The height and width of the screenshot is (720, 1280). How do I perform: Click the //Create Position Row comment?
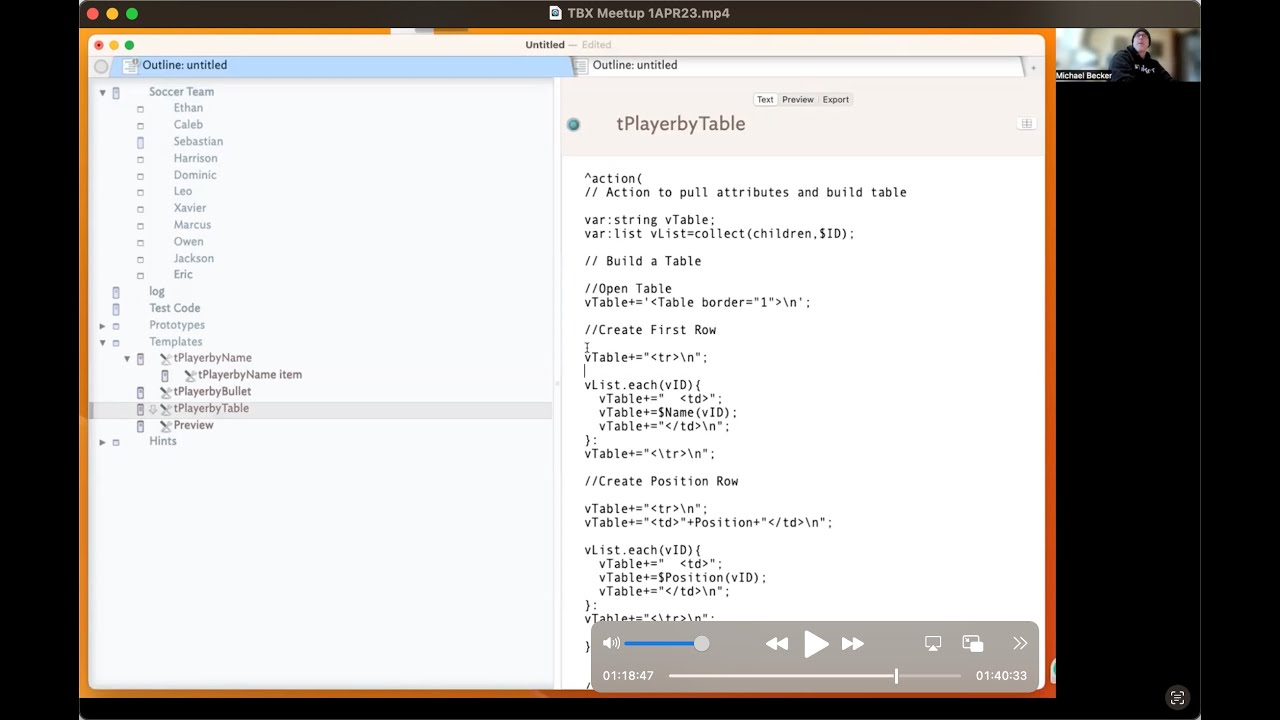[x=661, y=481]
